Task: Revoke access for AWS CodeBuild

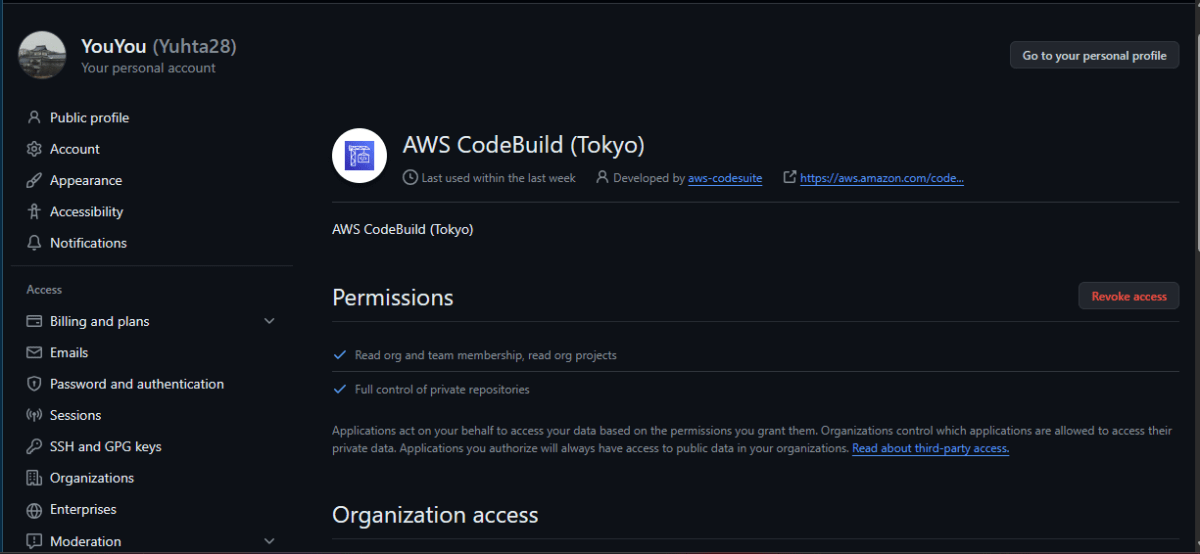Action: pyautogui.click(x=1128, y=296)
